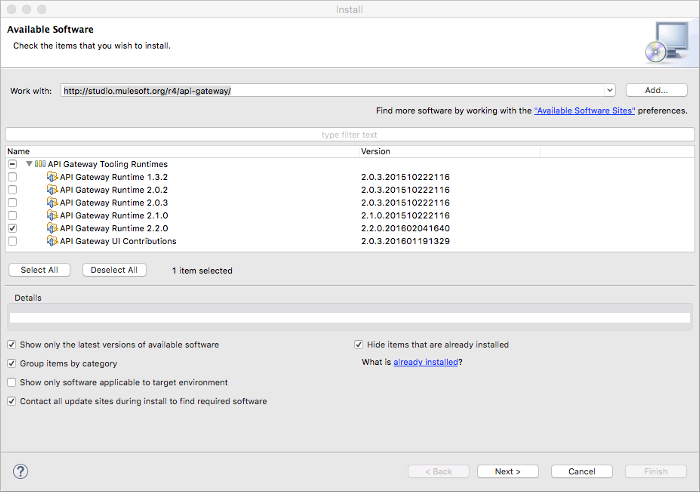
Task: Check API Gateway Runtime 2.1.0
Action: pos(12,215)
